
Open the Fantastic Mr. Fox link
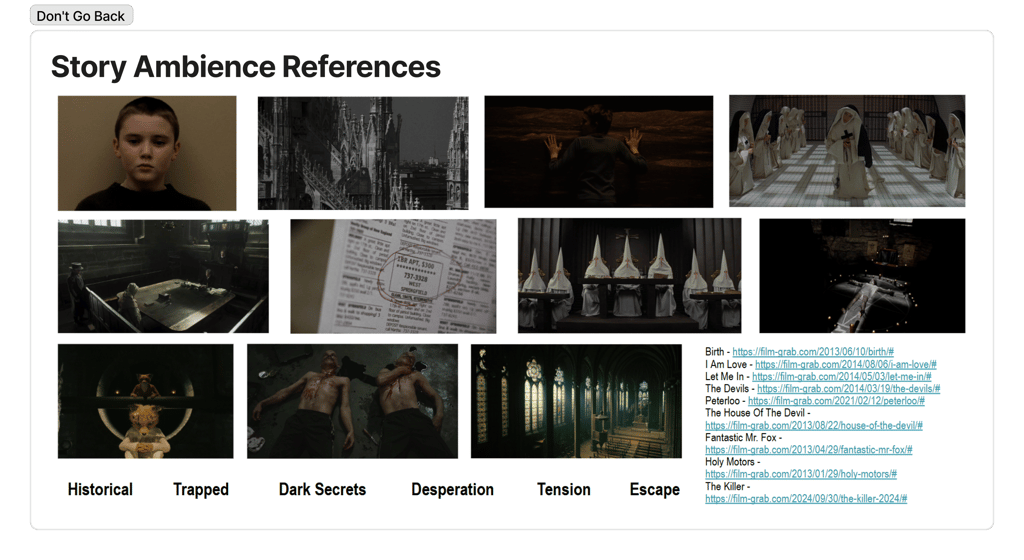[x=808, y=450]
